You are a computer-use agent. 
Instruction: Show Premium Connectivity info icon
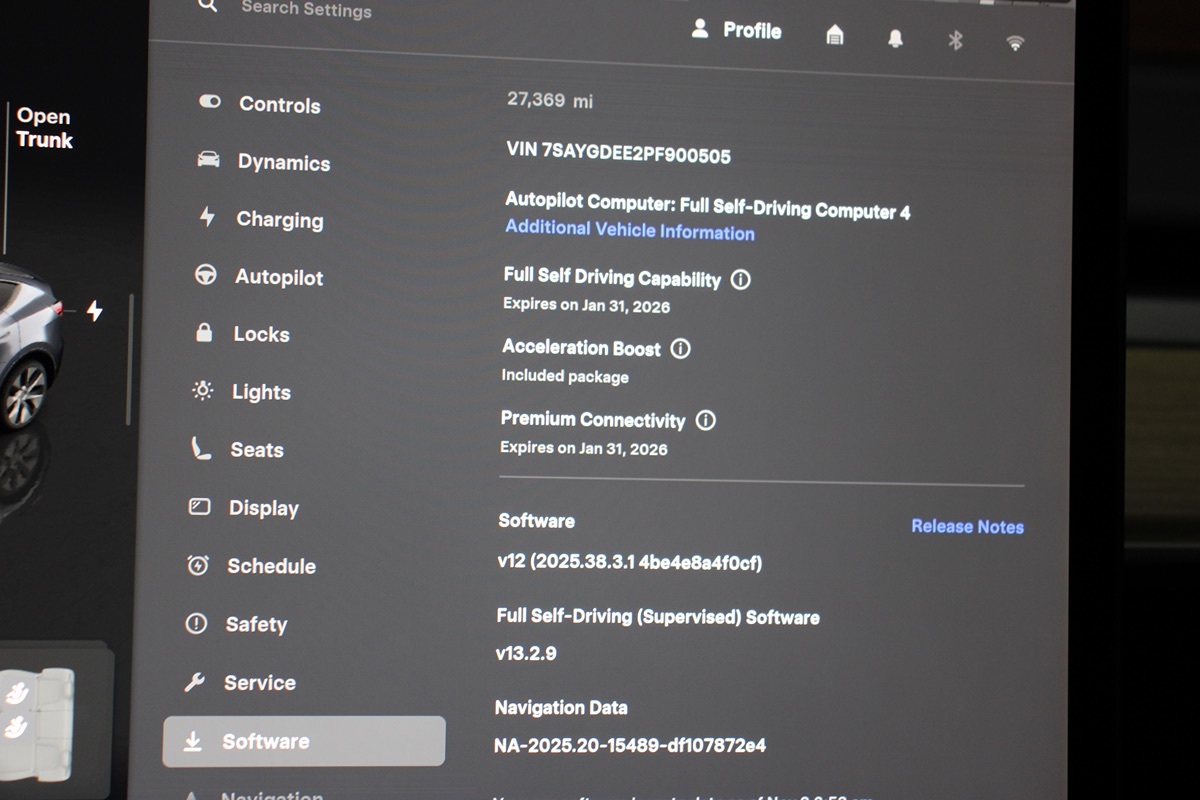click(x=705, y=420)
